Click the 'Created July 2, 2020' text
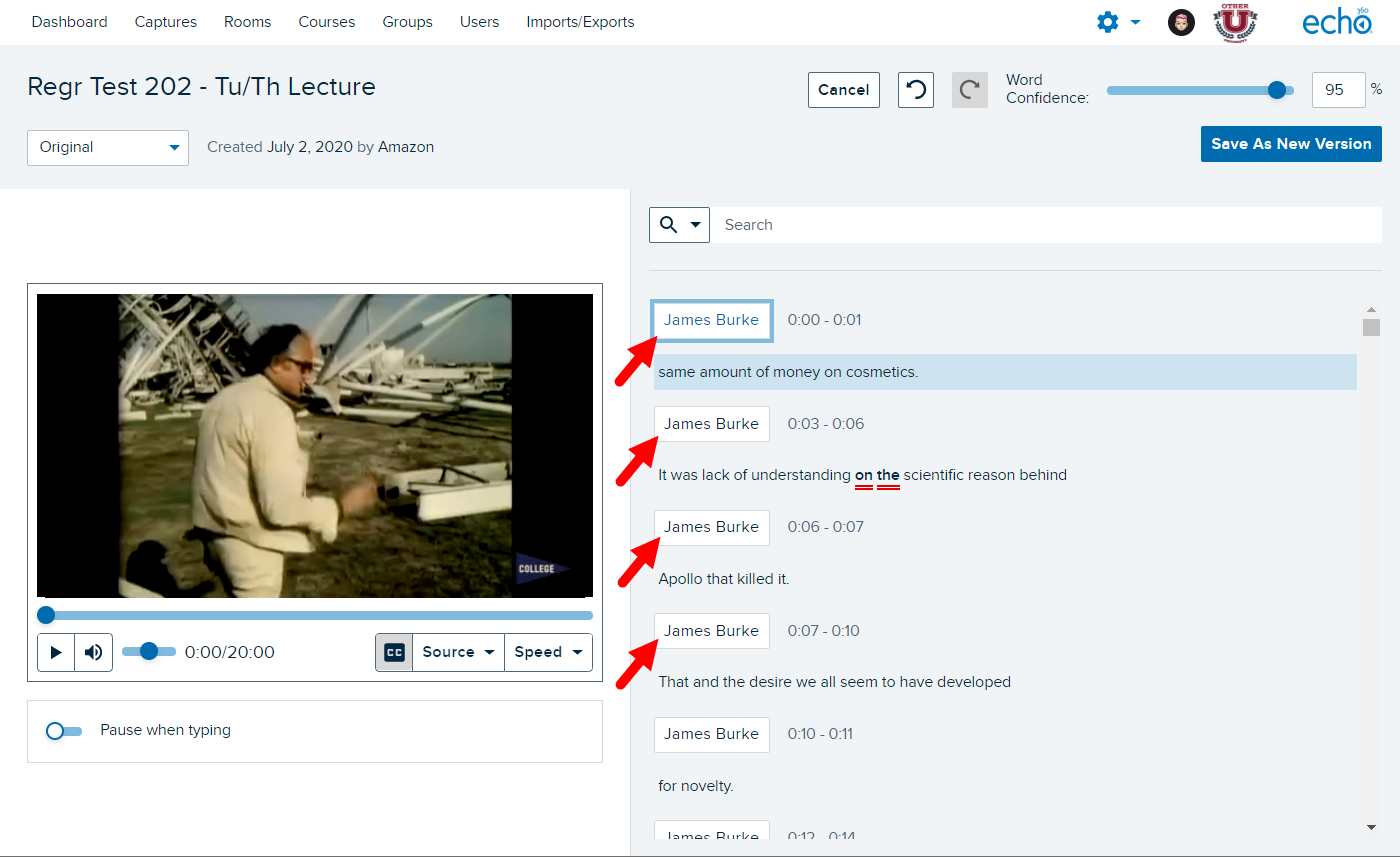The width and height of the screenshot is (1400, 857). (x=279, y=147)
